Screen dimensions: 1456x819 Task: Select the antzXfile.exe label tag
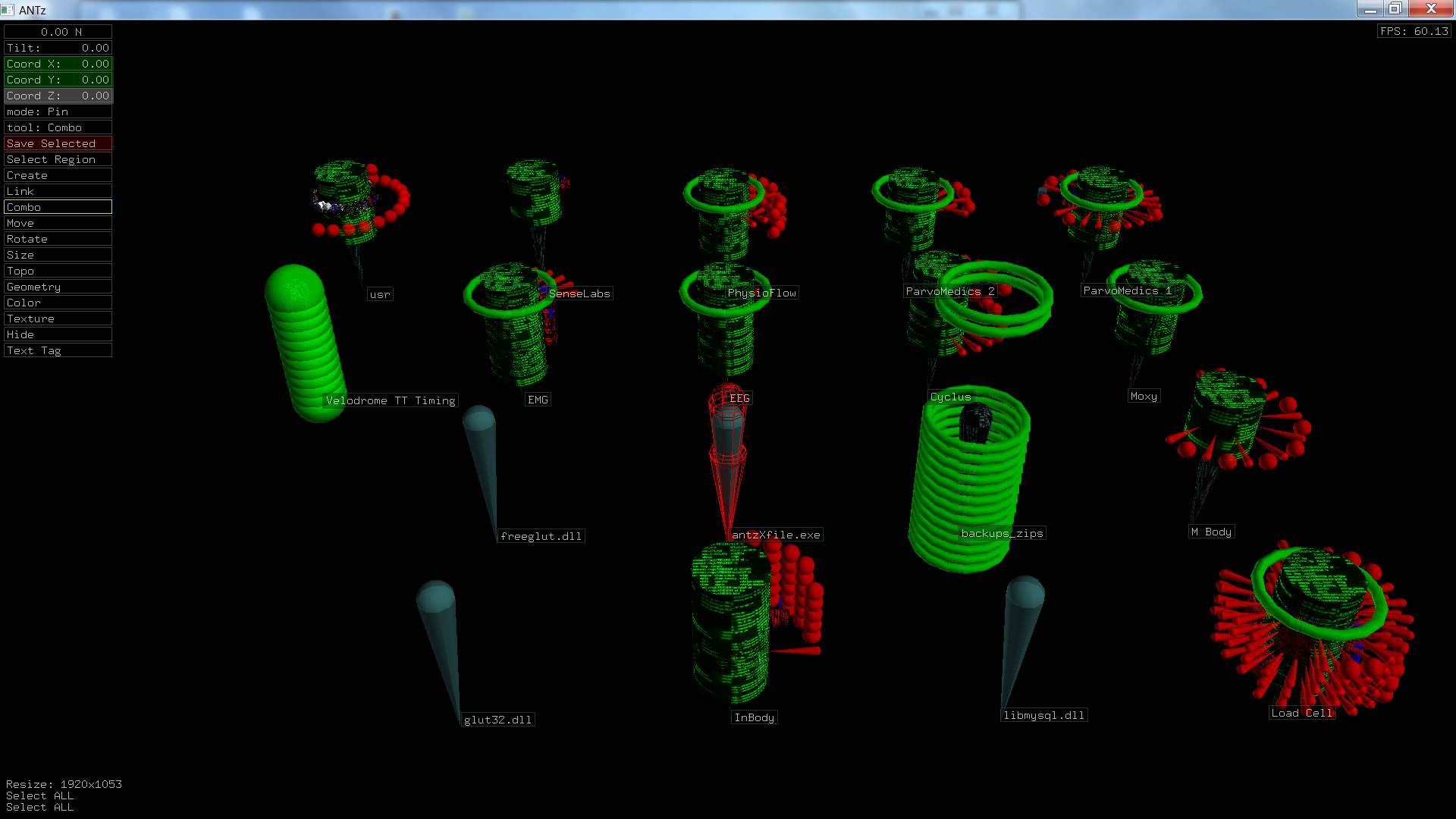(776, 535)
